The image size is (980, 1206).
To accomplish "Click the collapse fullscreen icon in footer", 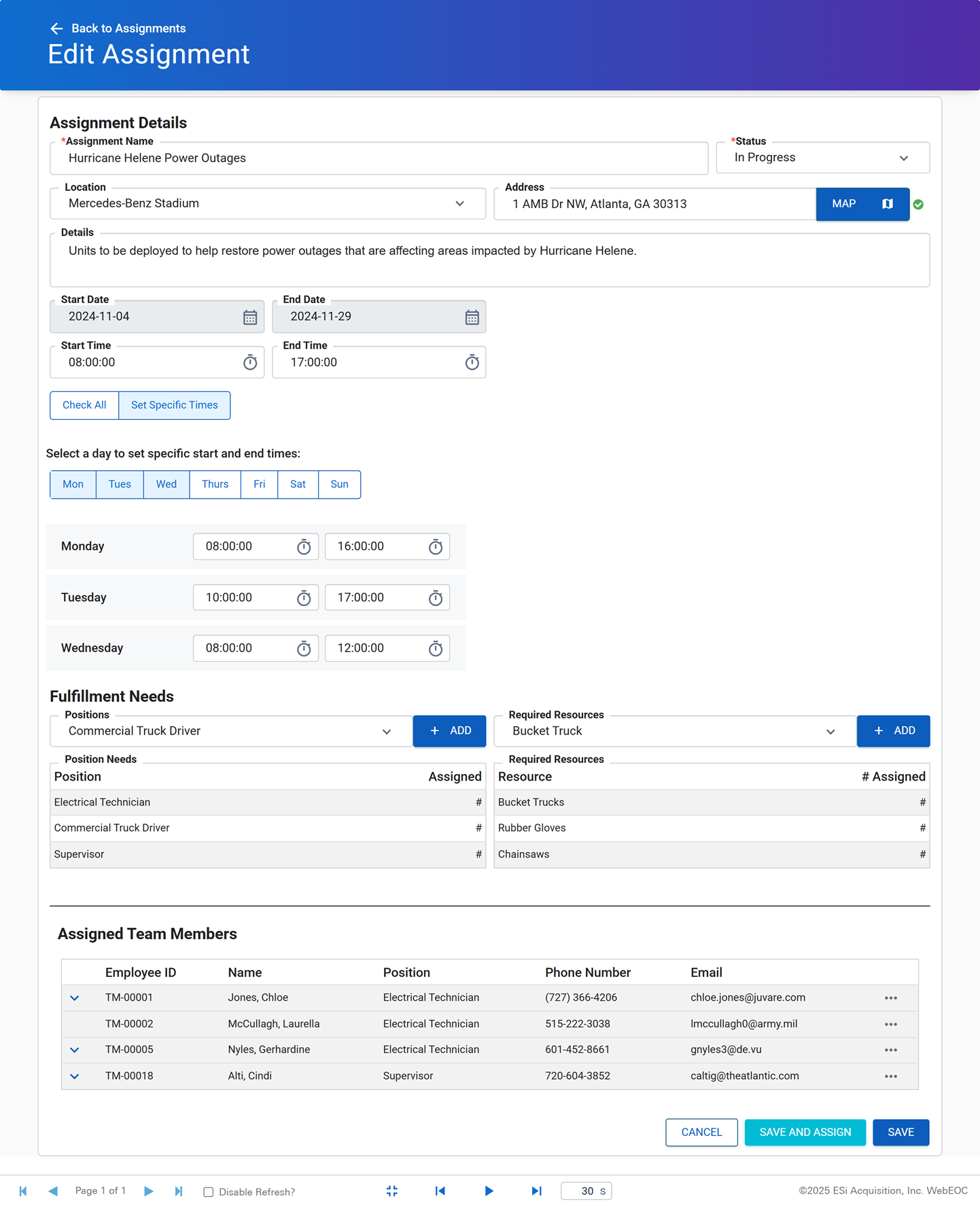I will (x=392, y=1191).
